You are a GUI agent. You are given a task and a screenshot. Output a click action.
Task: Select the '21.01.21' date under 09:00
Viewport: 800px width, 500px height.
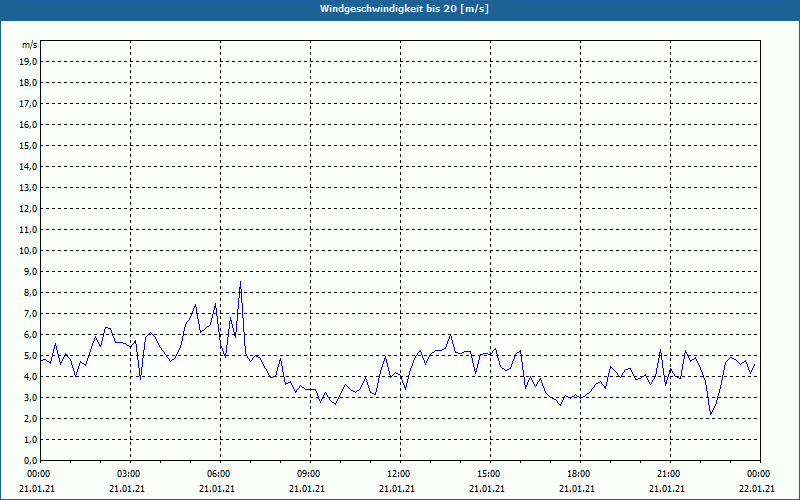pyautogui.click(x=307, y=489)
